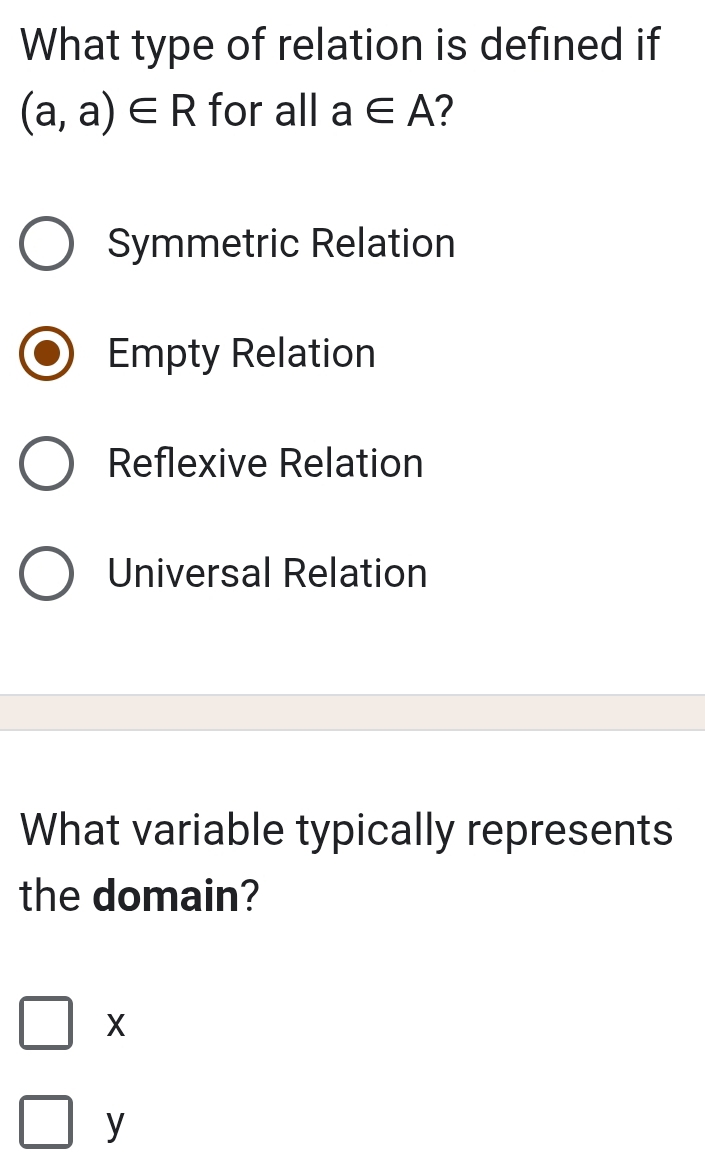This screenshot has height=1175, width=705.
Task: Click the word "the" before domain
Action: 50,895
